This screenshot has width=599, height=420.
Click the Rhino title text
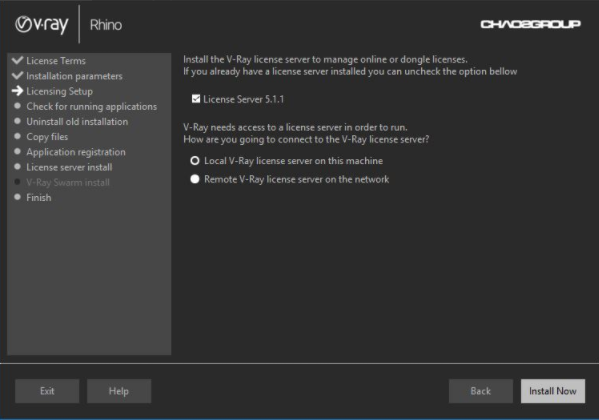coord(106,25)
